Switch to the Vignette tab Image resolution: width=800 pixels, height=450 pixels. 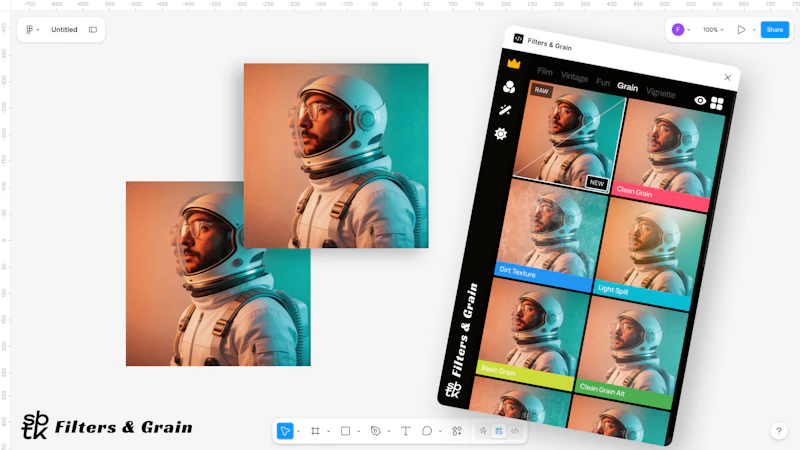click(x=661, y=92)
